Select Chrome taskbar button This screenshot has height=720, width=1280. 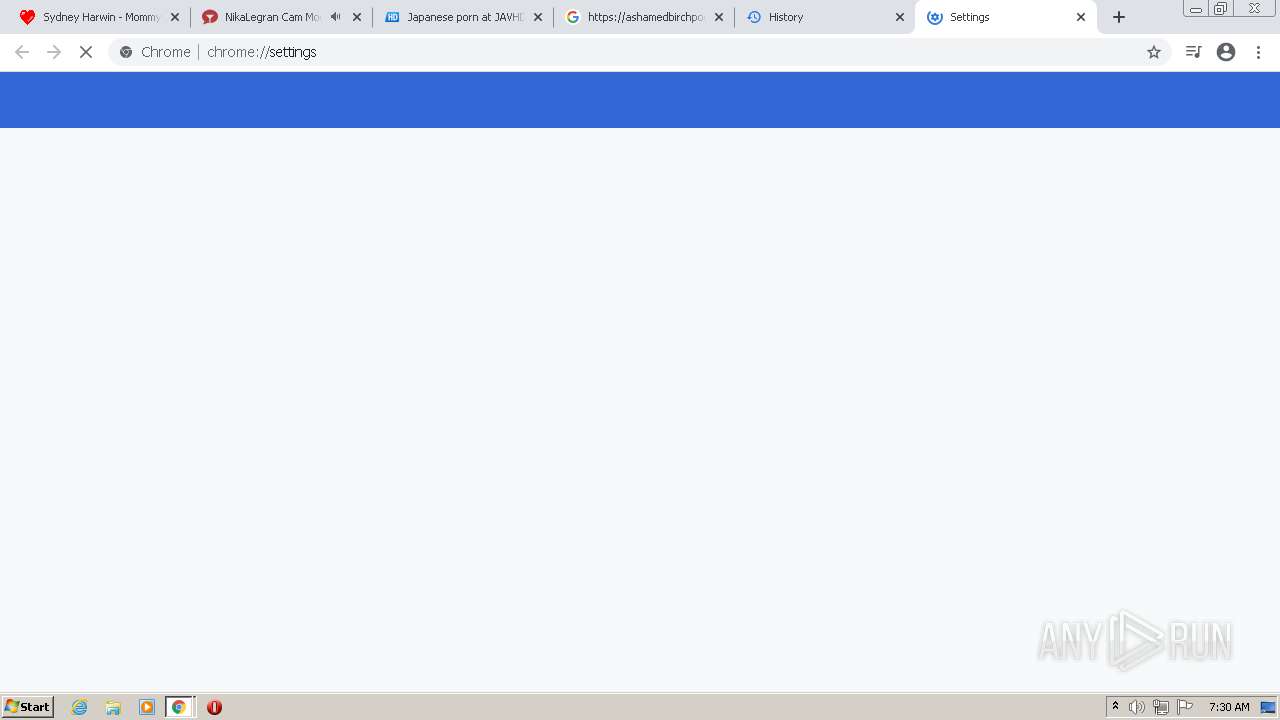click(x=179, y=707)
